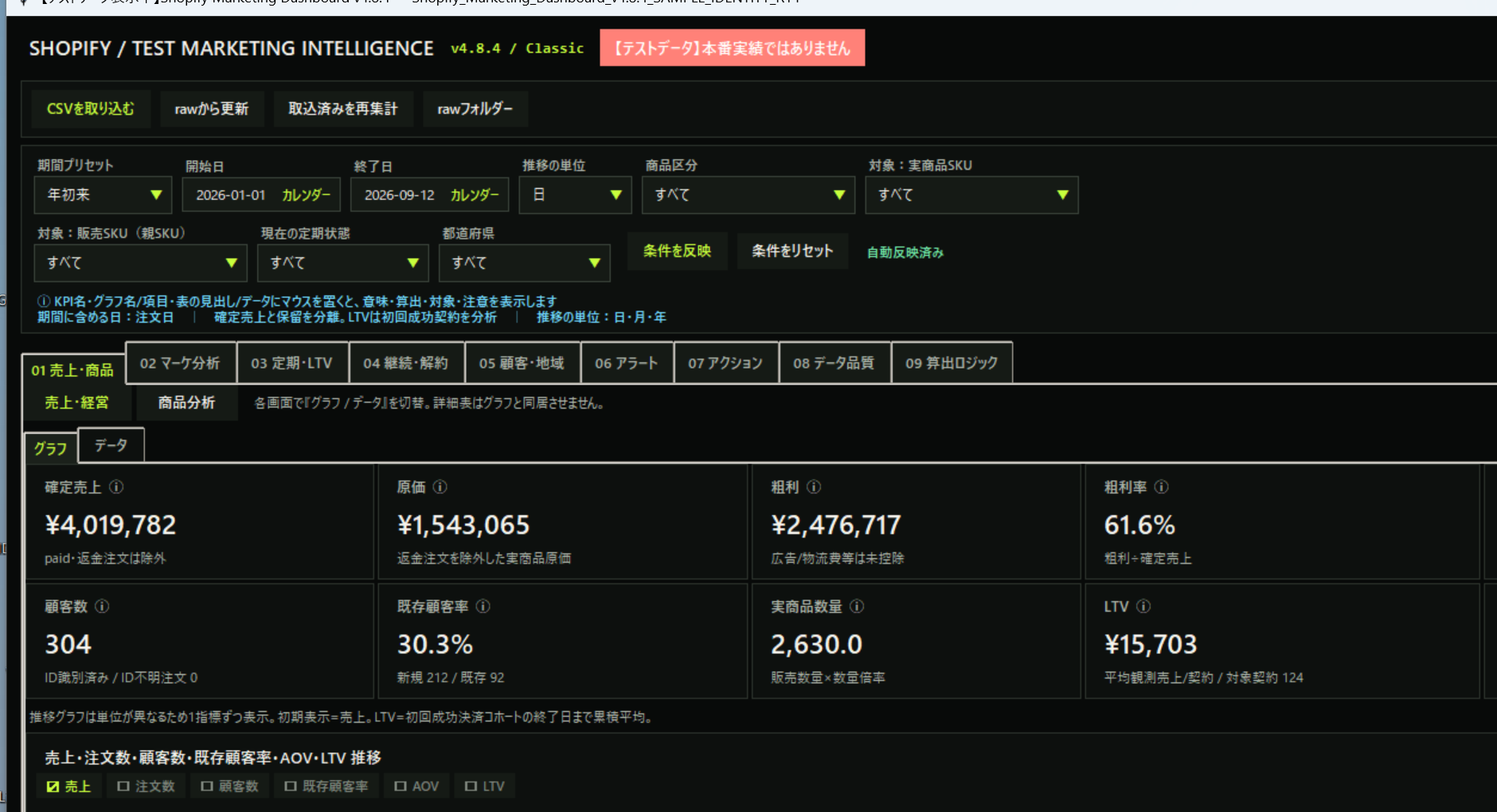Screen dimensions: 1497x812
Task: Open the 対象：実商品SKU dropdown
Action: pyautogui.click(x=971, y=195)
